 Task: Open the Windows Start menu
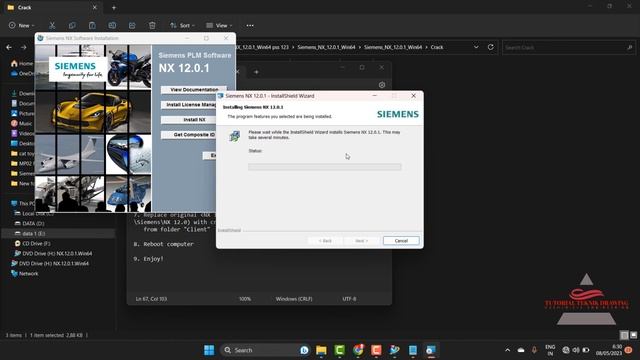click(x=209, y=350)
